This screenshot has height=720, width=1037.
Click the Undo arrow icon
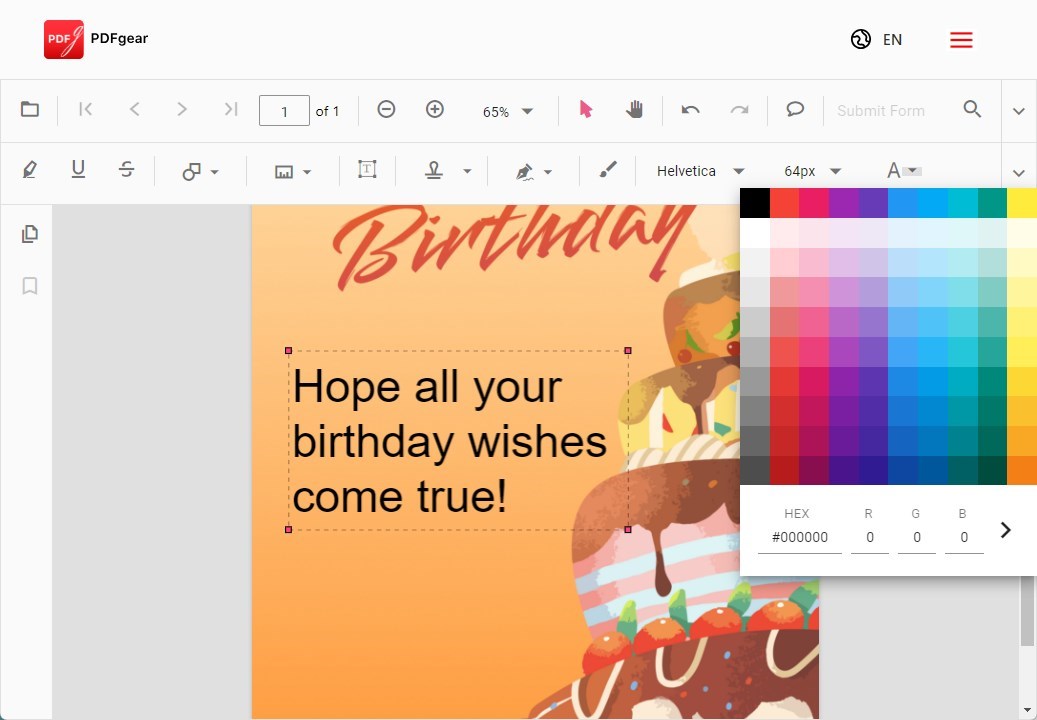click(690, 110)
